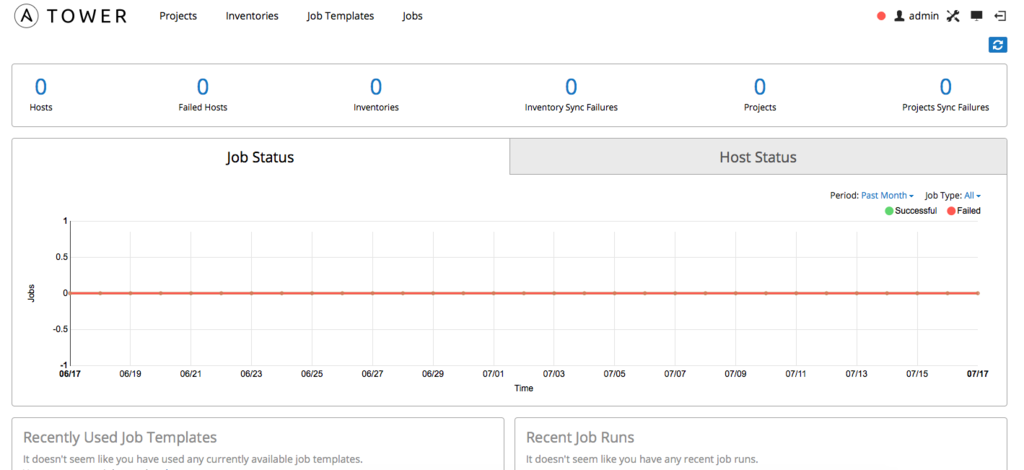Click the 07/01 label on time axis
1024x470 pixels.
(493, 374)
